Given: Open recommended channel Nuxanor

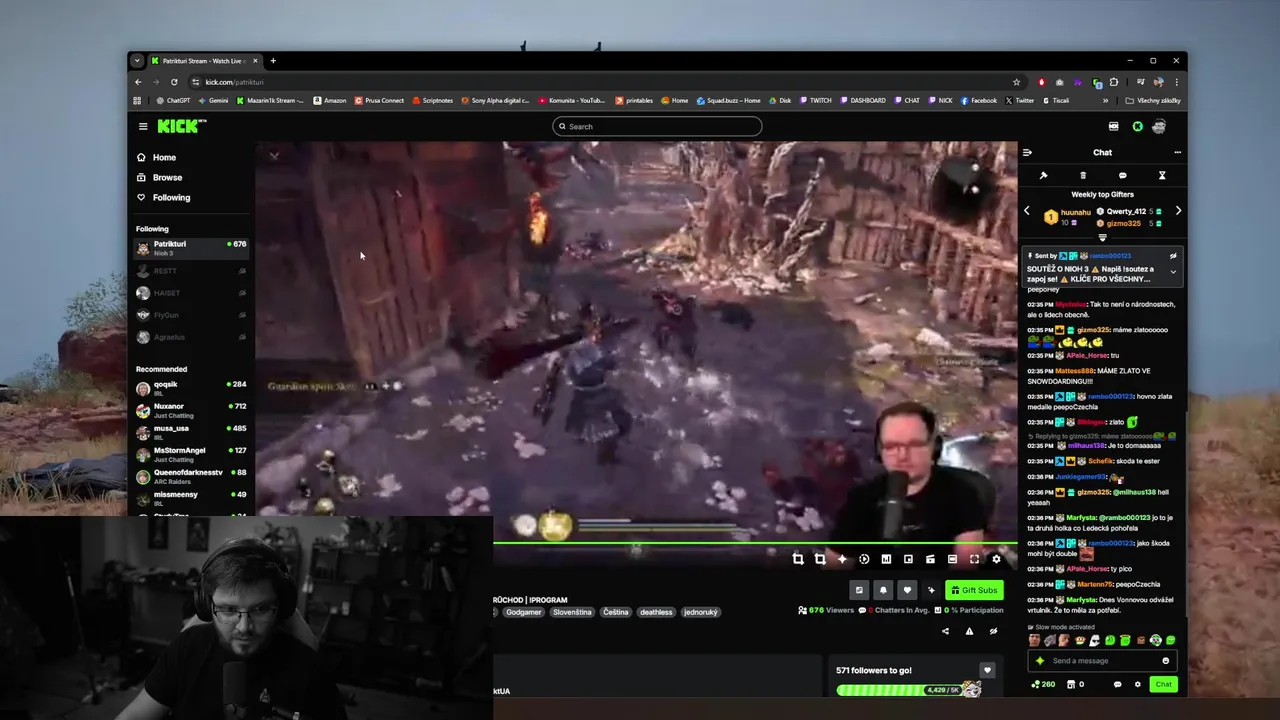Looking at the screenshot, I should click(x=191, y=410).
